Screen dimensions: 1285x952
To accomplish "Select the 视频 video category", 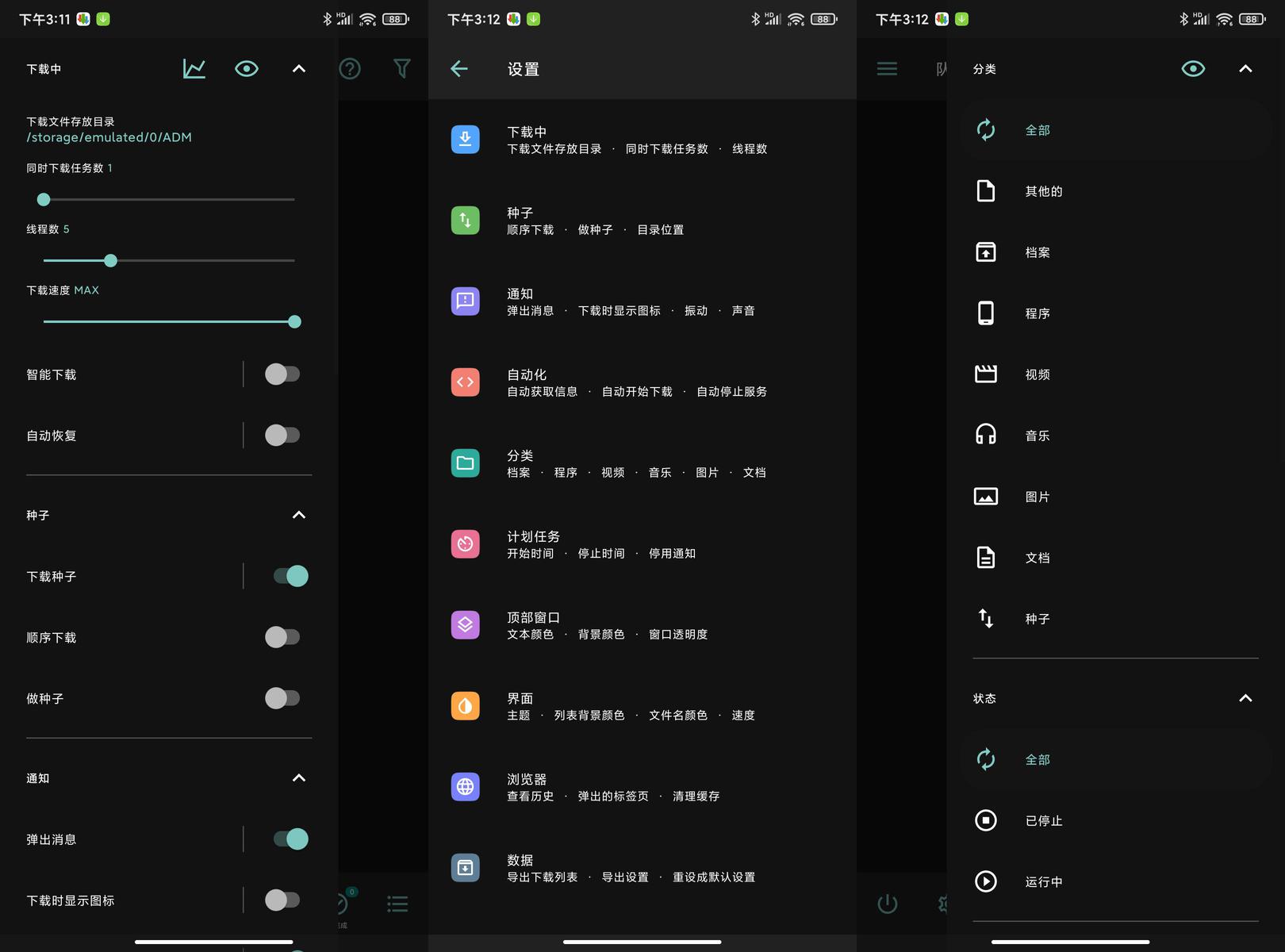I will tap(1037, 374).
